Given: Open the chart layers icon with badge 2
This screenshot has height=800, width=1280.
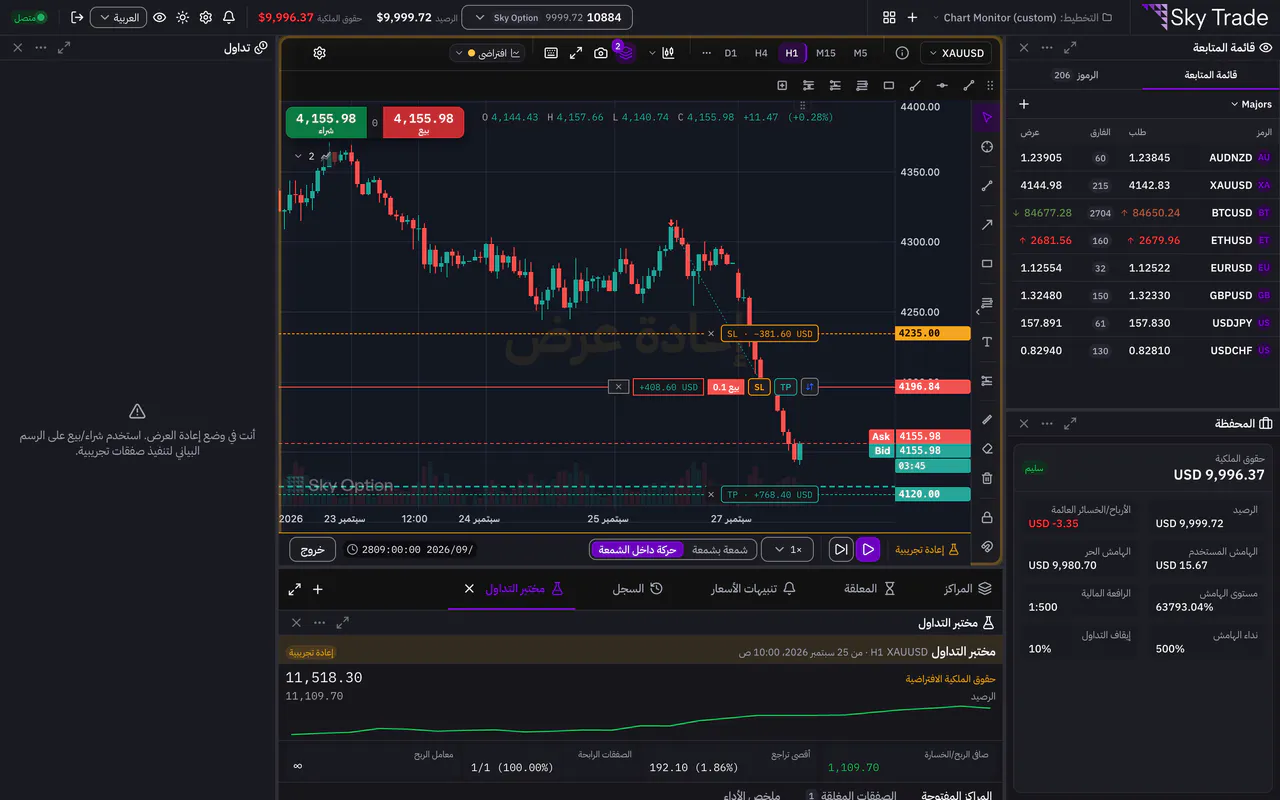Looking at the screenshot, I should click(x=625, y=53).
